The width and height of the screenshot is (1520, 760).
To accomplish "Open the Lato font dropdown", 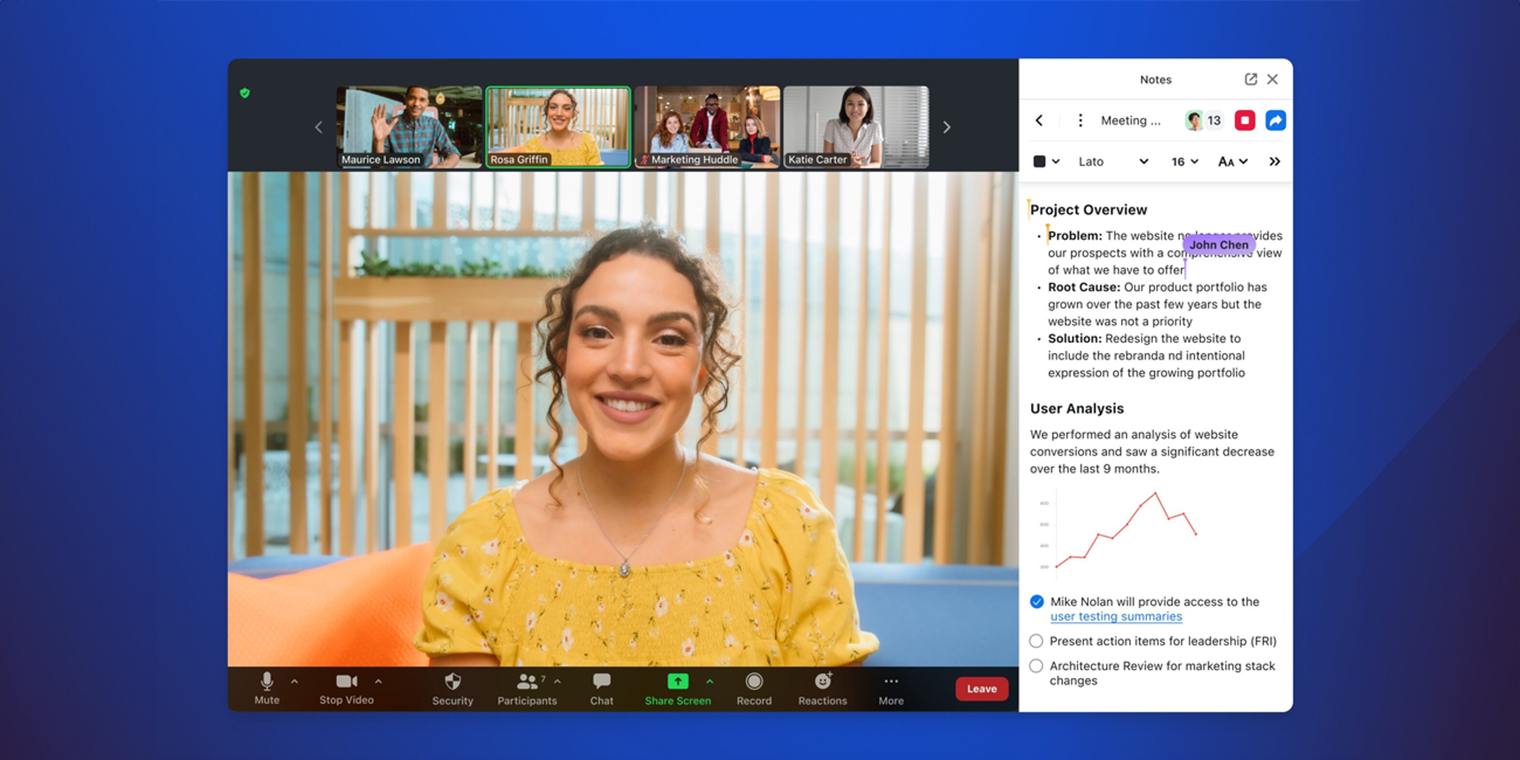I will (1112, 161).
